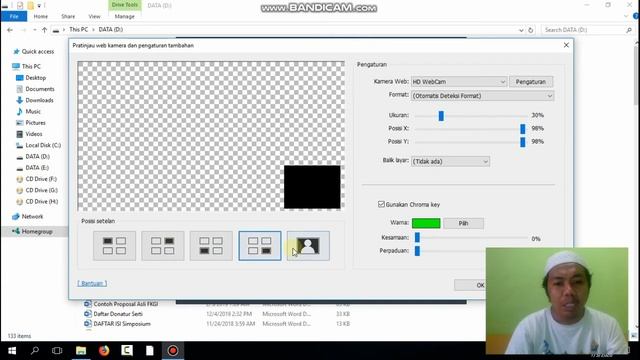Open the File menu in Explorer

[14, 16]
